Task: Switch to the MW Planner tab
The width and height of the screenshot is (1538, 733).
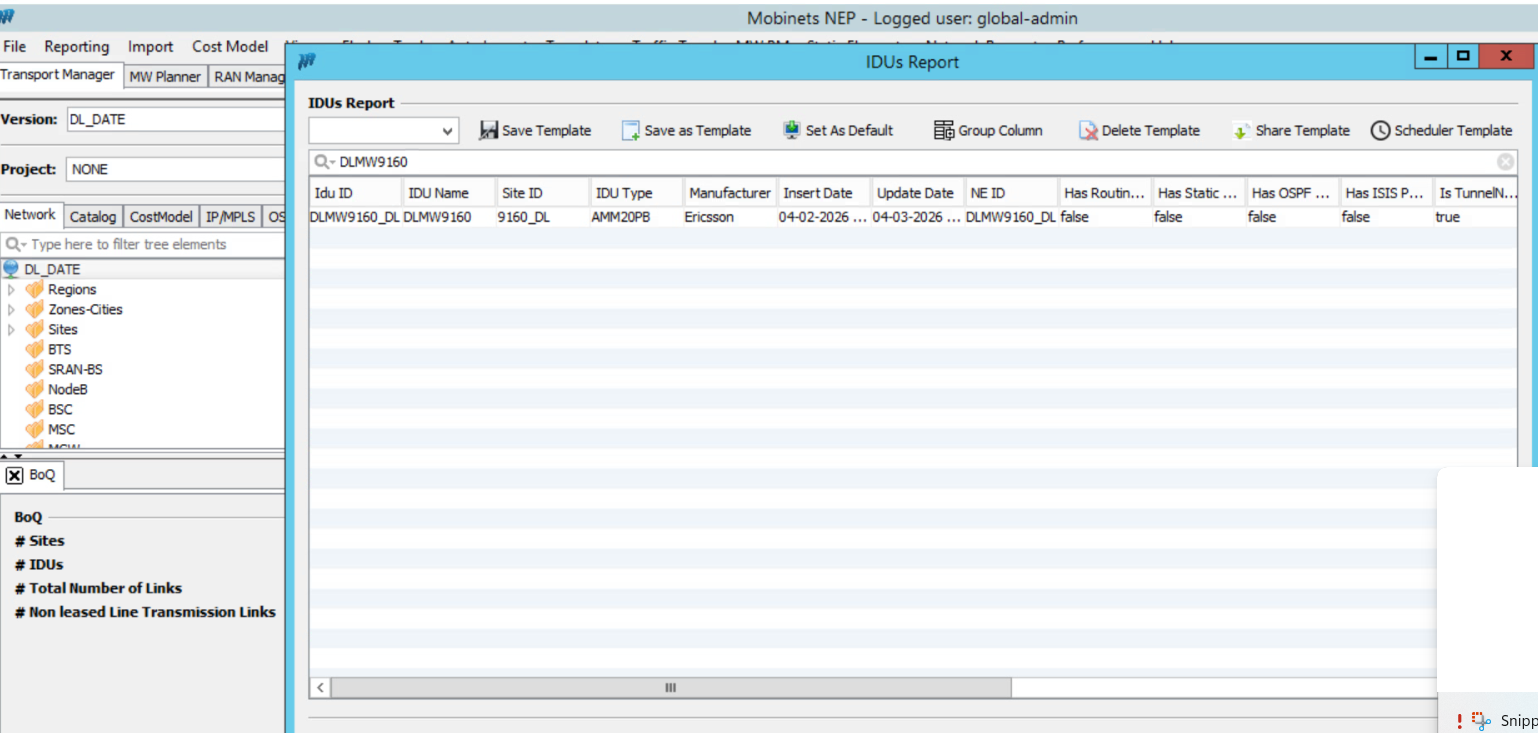Action: click(x=165, y=76)
